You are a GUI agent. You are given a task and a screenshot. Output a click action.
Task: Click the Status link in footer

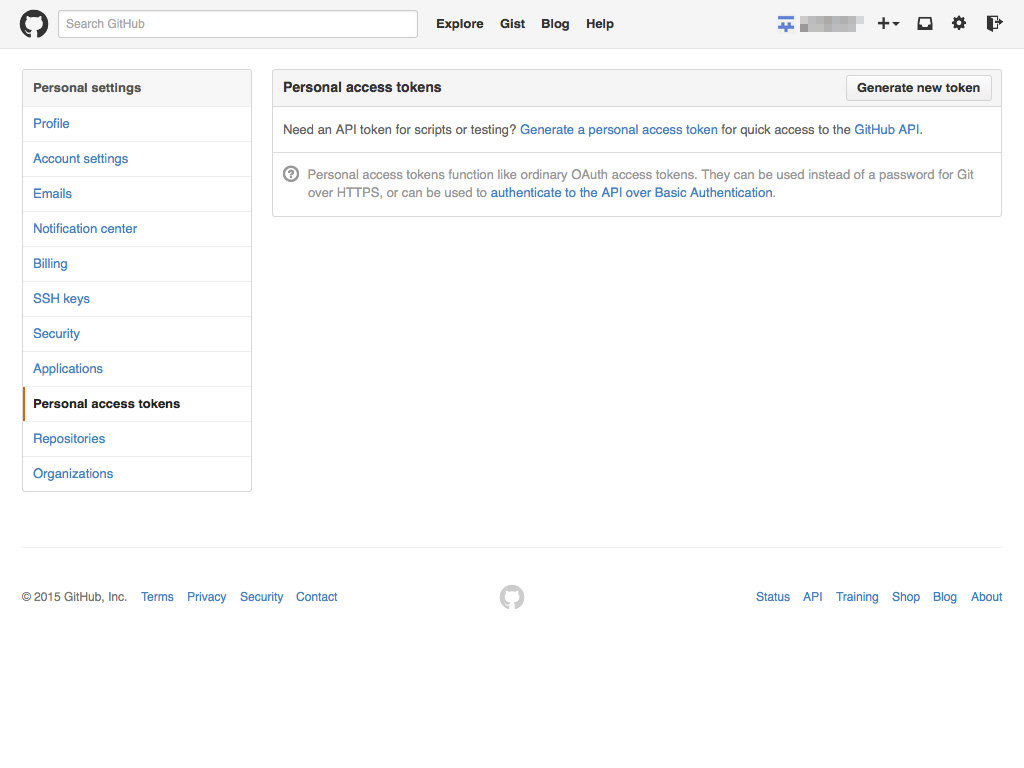772,597
